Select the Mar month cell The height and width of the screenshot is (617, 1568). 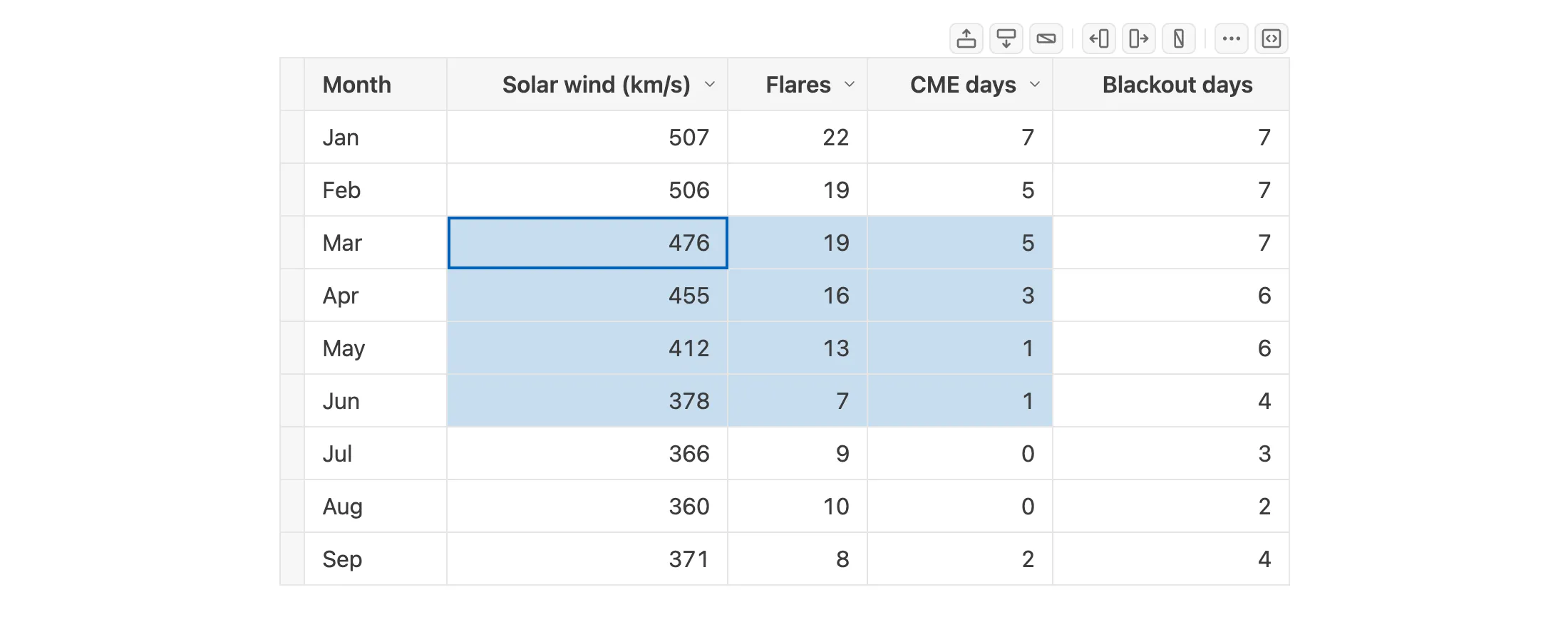coord(376,243)
